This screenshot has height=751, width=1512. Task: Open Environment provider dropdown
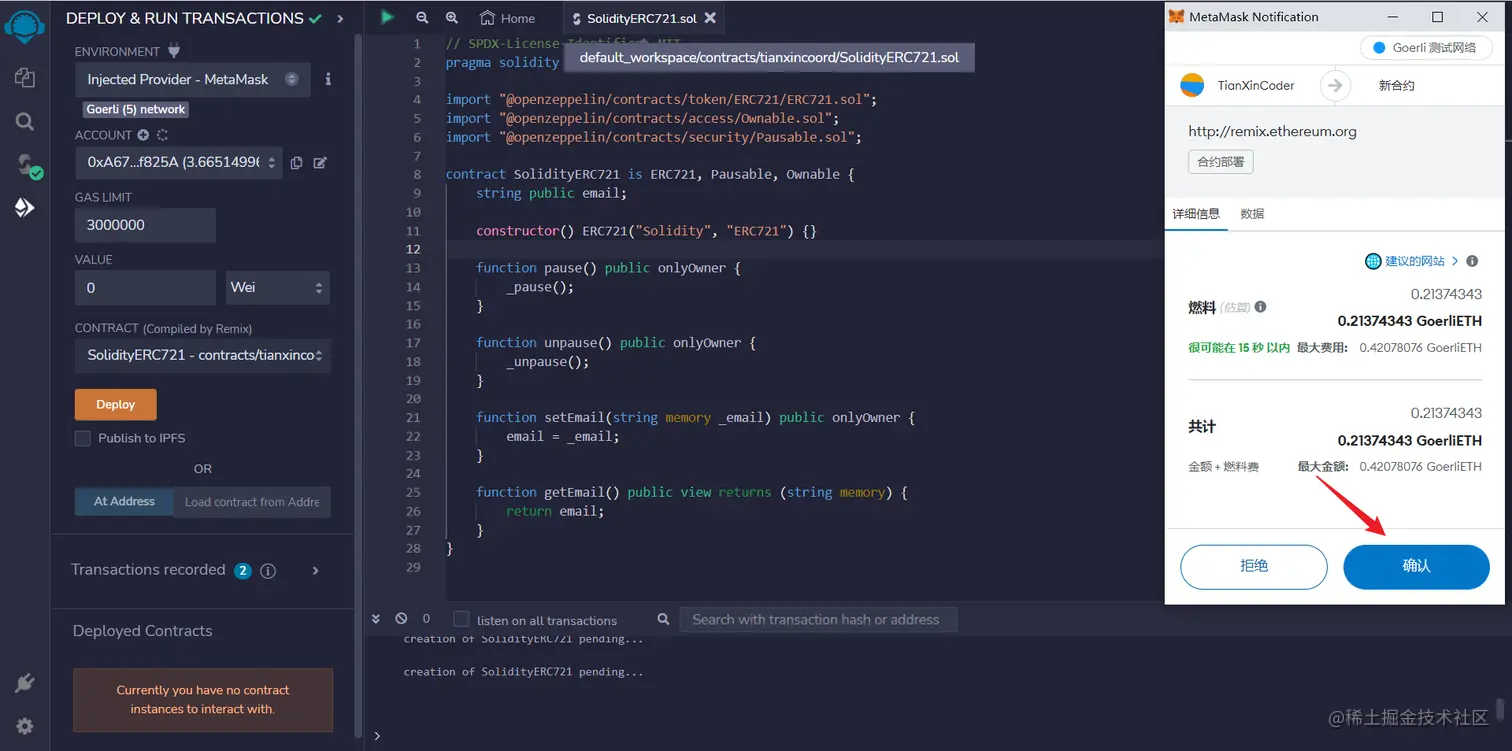pos(192,79)
